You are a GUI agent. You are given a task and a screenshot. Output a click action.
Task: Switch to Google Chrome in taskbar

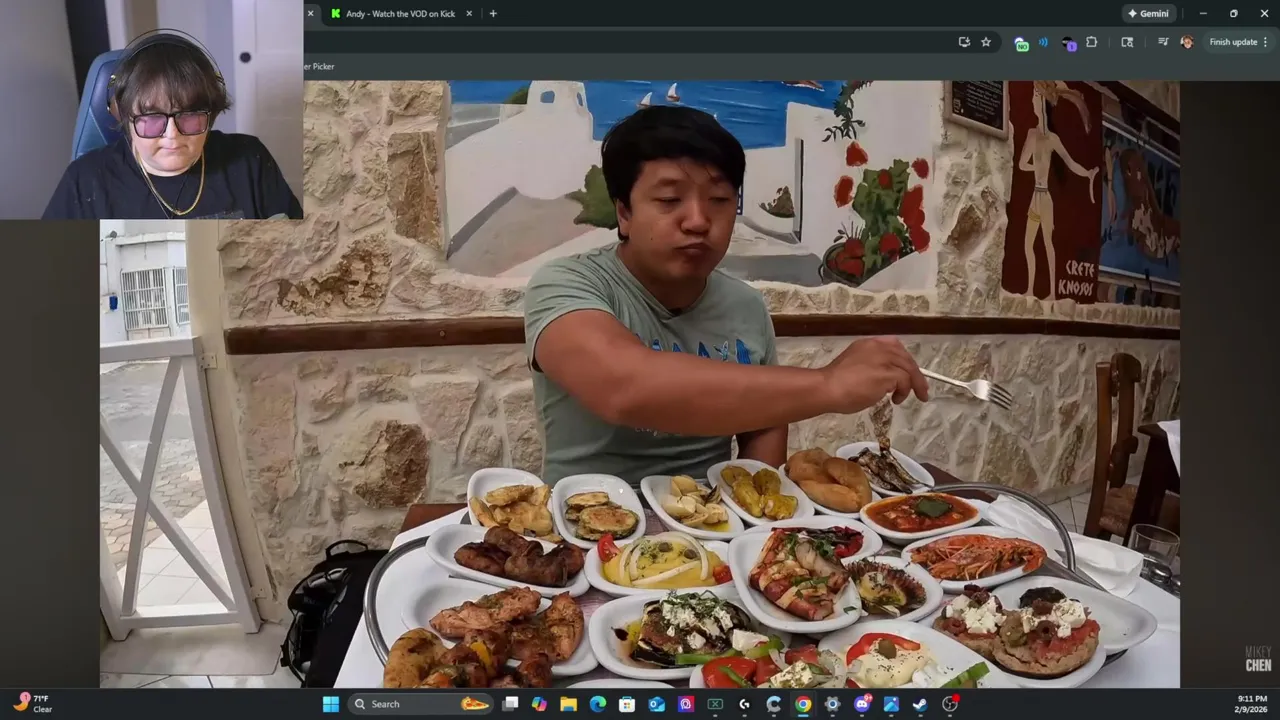[x=803, y=704]
